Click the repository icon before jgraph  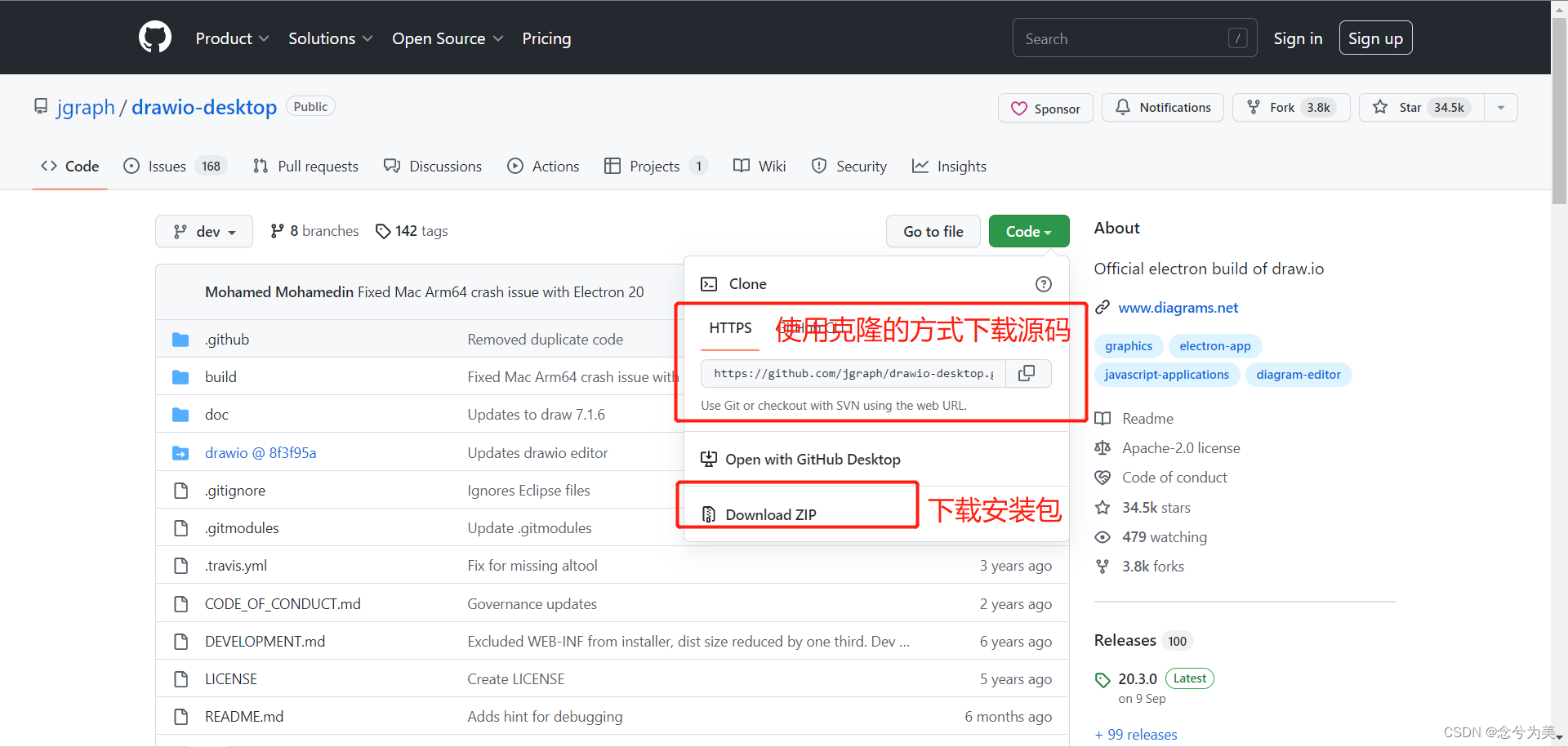point(41,106)
